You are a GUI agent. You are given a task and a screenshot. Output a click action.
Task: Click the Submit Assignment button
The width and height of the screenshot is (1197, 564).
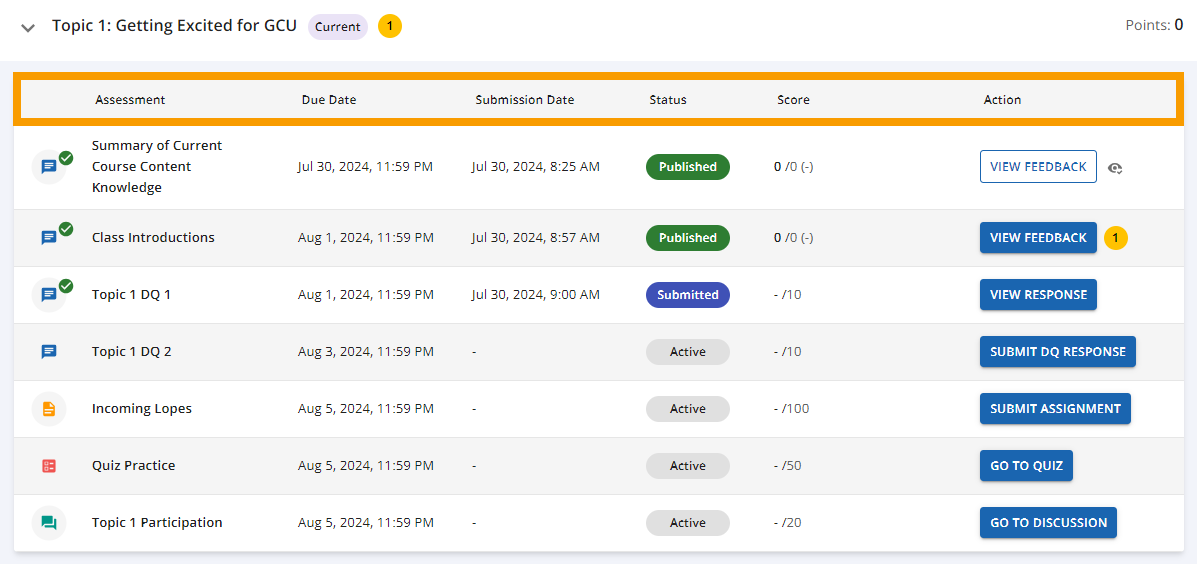click(1055, 409)
